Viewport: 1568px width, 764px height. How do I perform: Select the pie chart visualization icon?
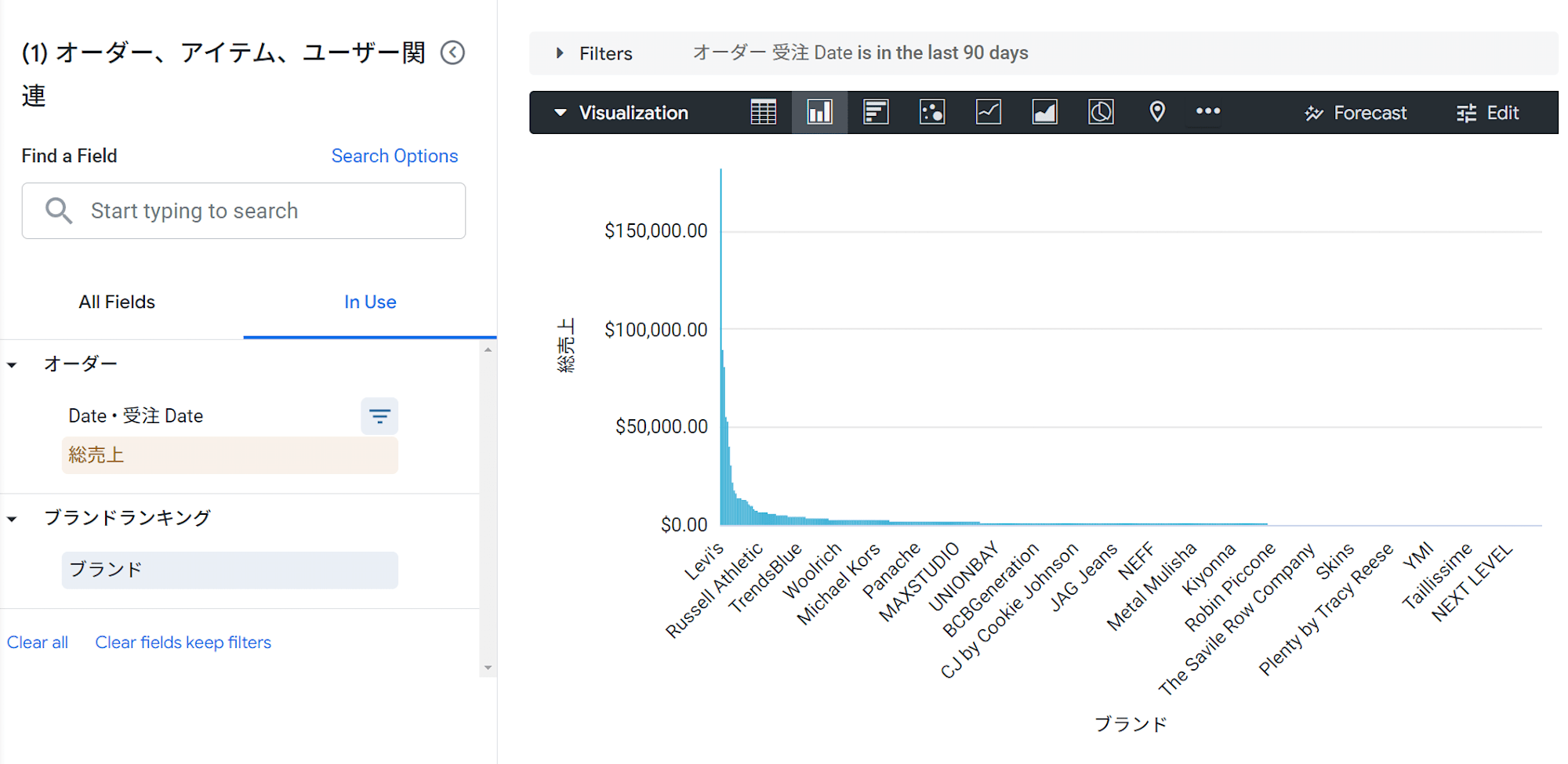click(x=1101, y=112)
